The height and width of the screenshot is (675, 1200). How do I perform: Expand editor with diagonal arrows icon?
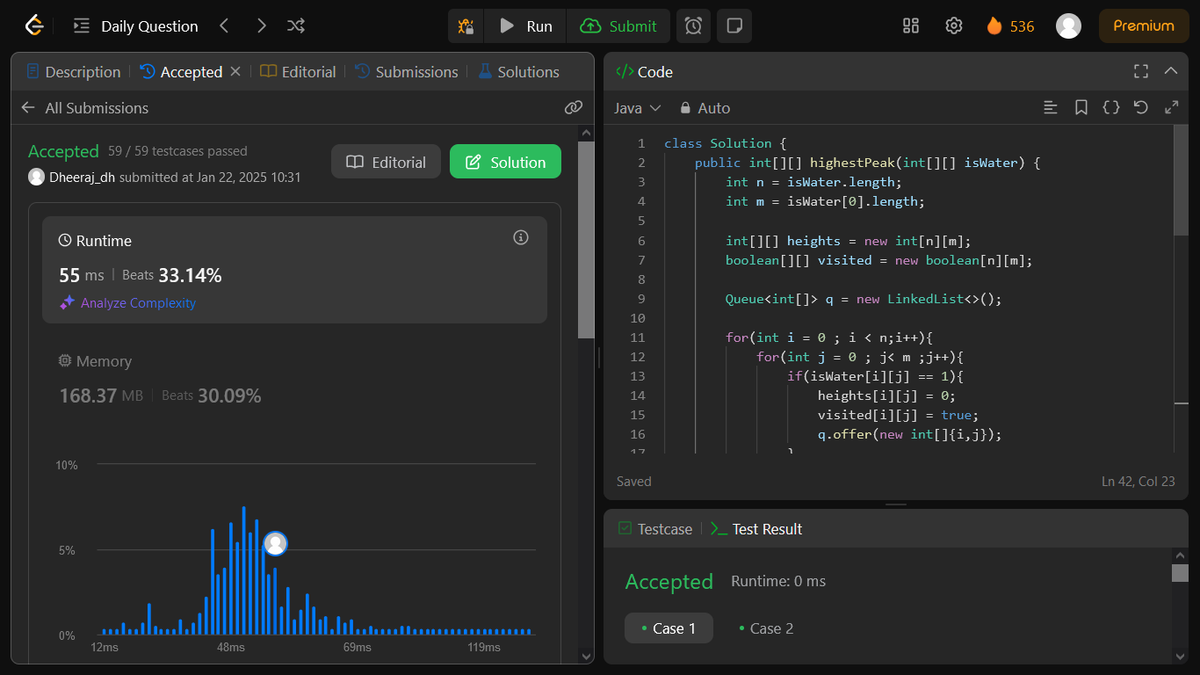(x=1171, y=108)
